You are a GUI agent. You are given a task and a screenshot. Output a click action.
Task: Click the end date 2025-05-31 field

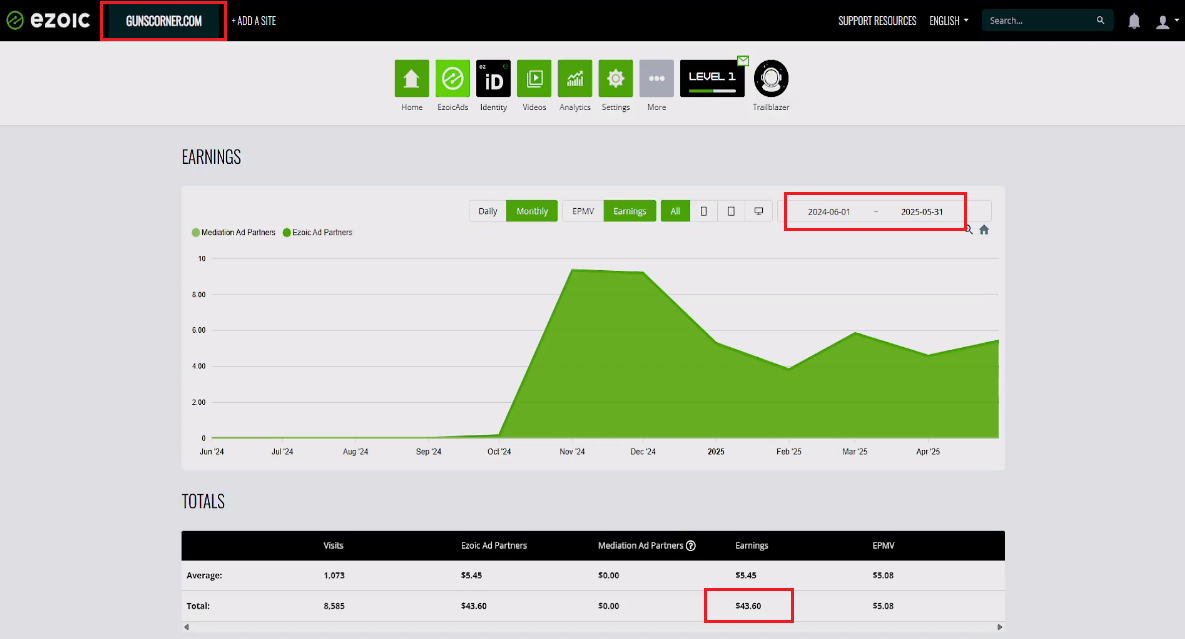point(921,211)
